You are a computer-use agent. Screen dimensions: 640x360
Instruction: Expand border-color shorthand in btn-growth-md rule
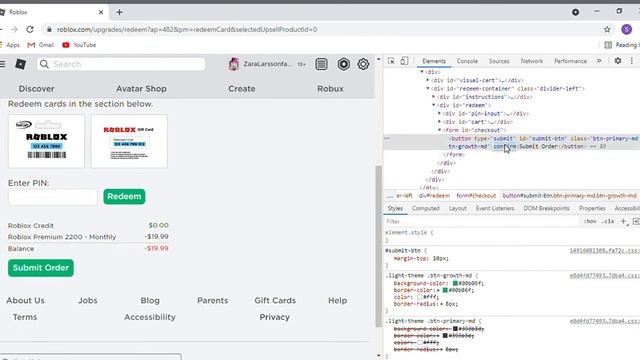439,290
